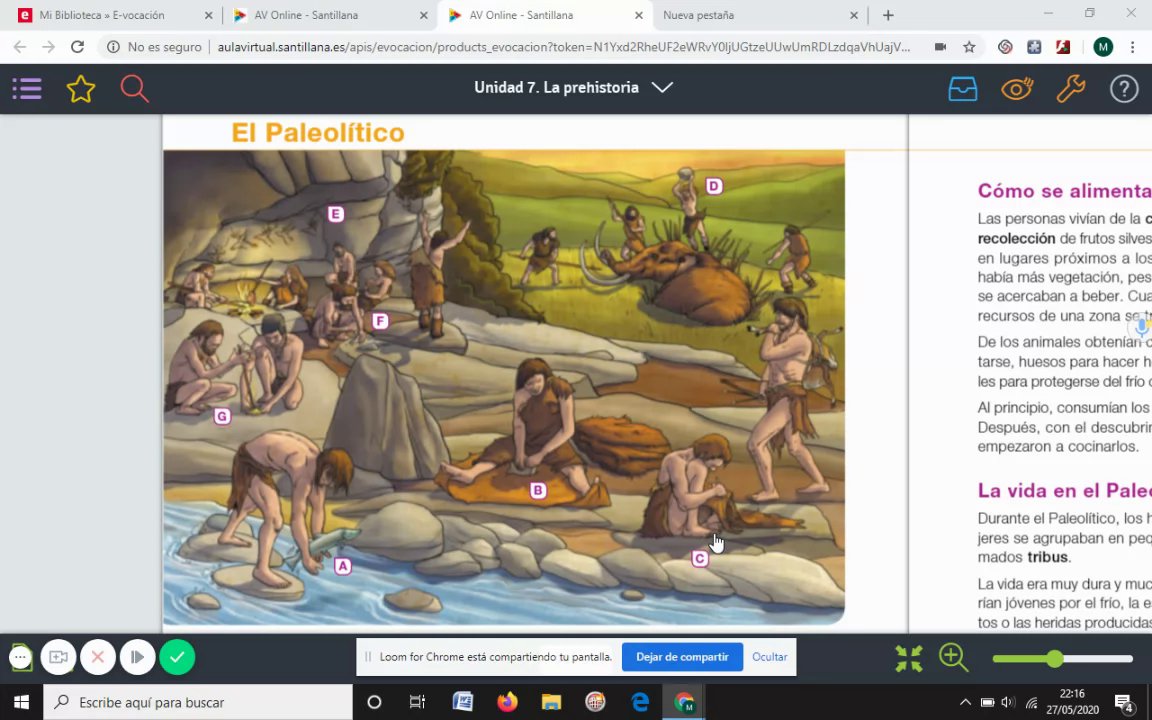
Task: Open the purple list menu icon
Action: click(x=26, y=89)
